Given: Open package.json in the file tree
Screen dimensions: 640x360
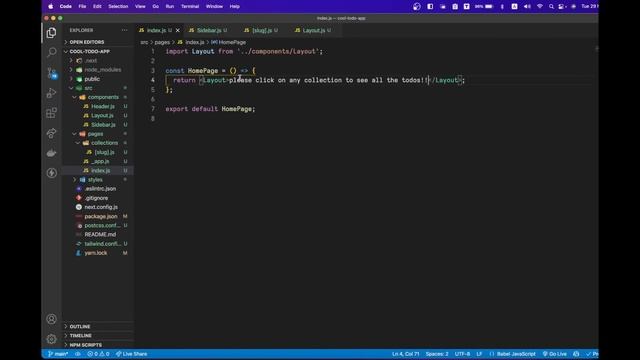Looking at the screenshot, I should [x=98, y=216].
